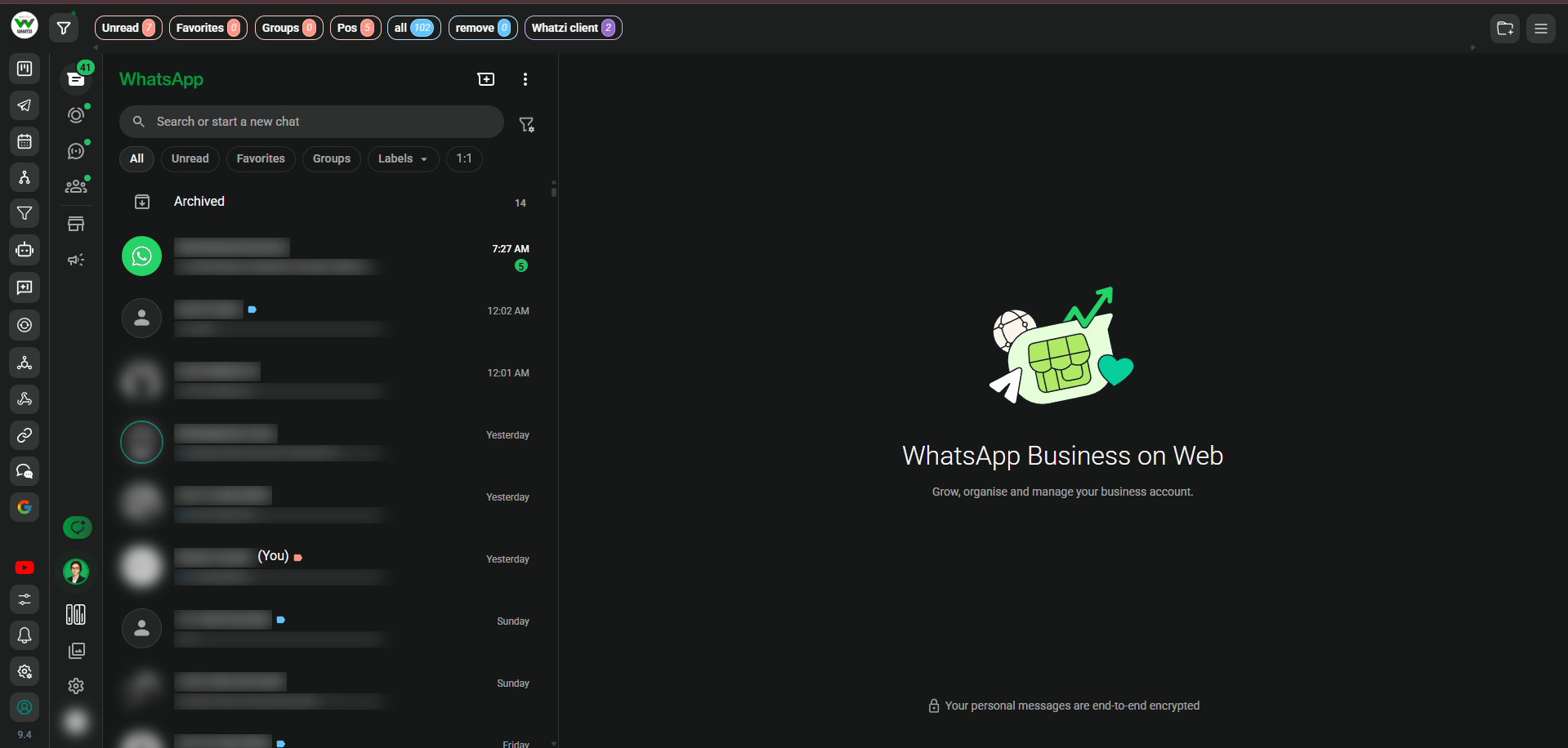Open the kanban board icon in the outer sidebar
Viewport: 1568px width, 748px height.
point(25,69)
